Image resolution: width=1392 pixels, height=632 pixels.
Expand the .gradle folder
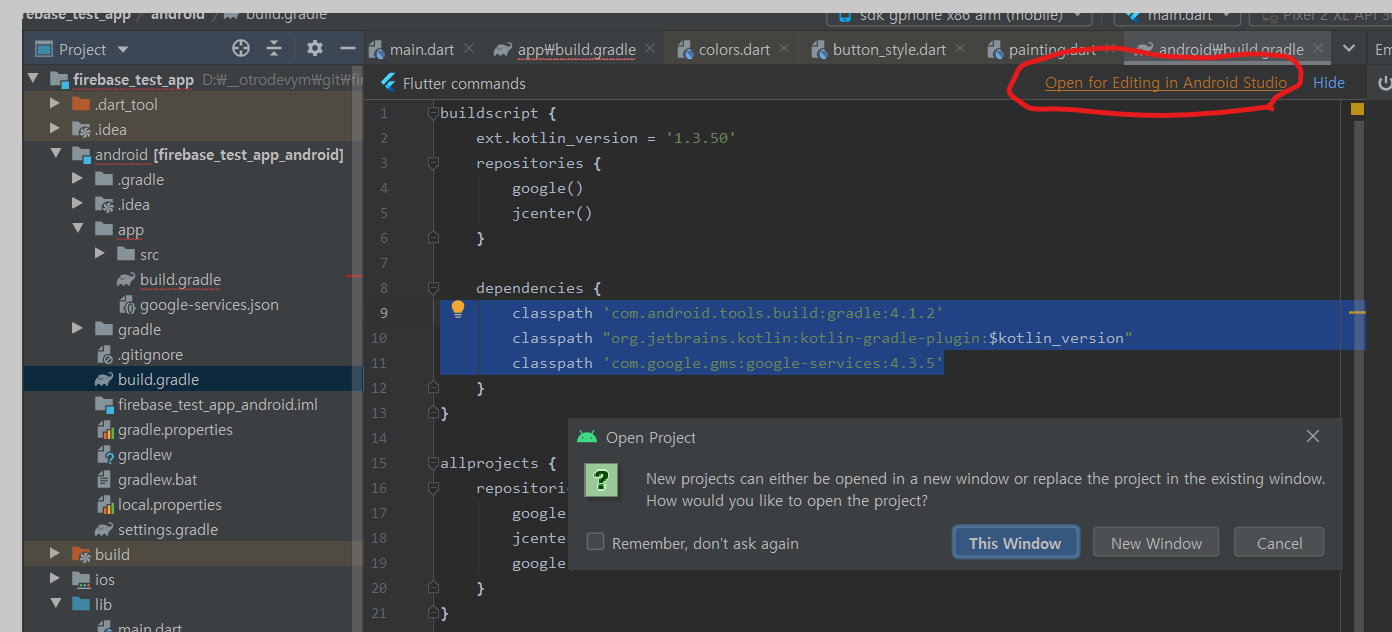coord(78,179)
